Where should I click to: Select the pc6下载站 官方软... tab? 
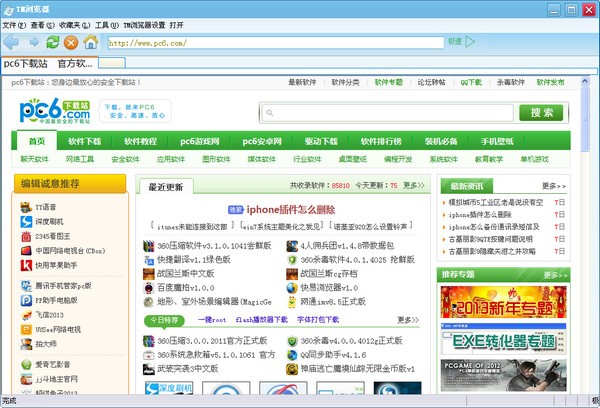pos(50,64)
